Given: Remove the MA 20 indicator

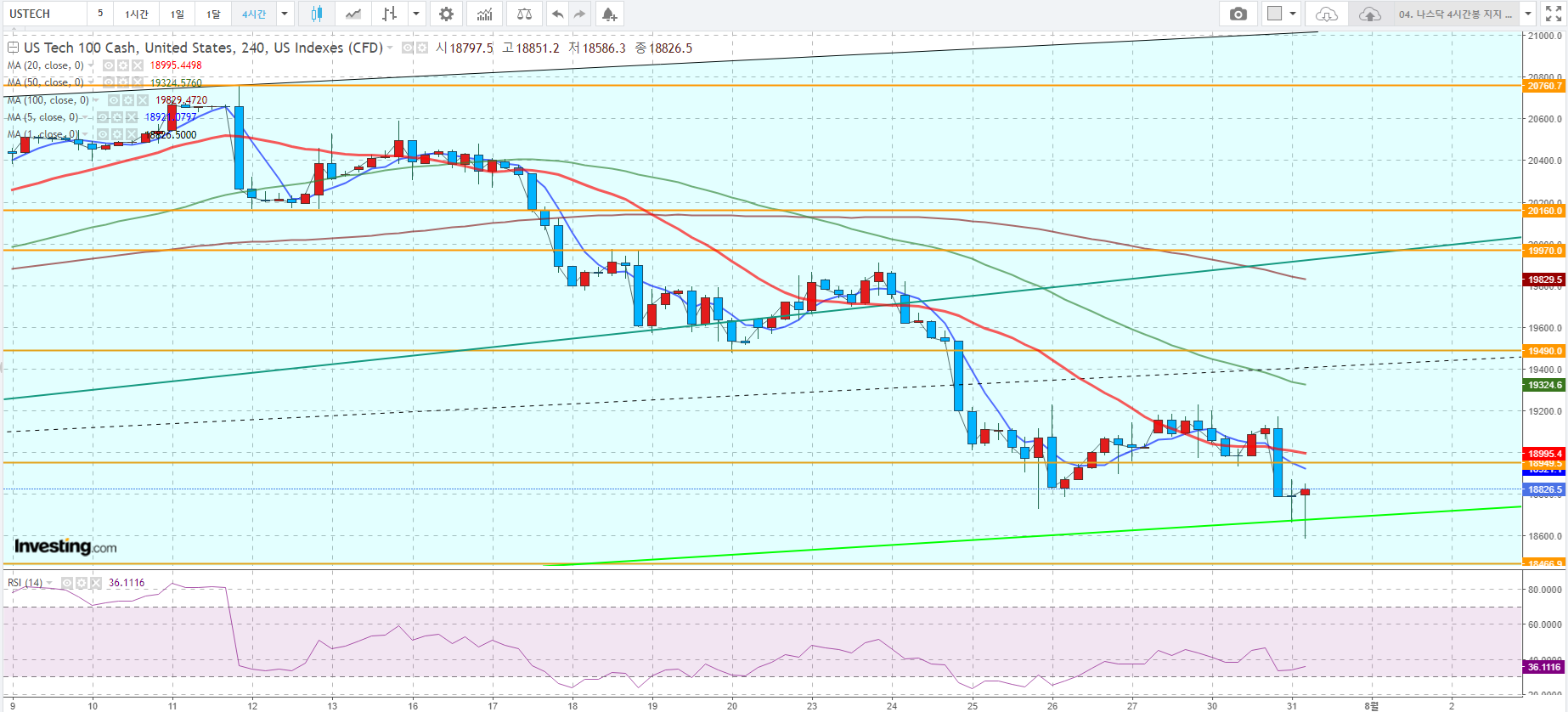Looking at the screenshot, I should tap(138, 65).
